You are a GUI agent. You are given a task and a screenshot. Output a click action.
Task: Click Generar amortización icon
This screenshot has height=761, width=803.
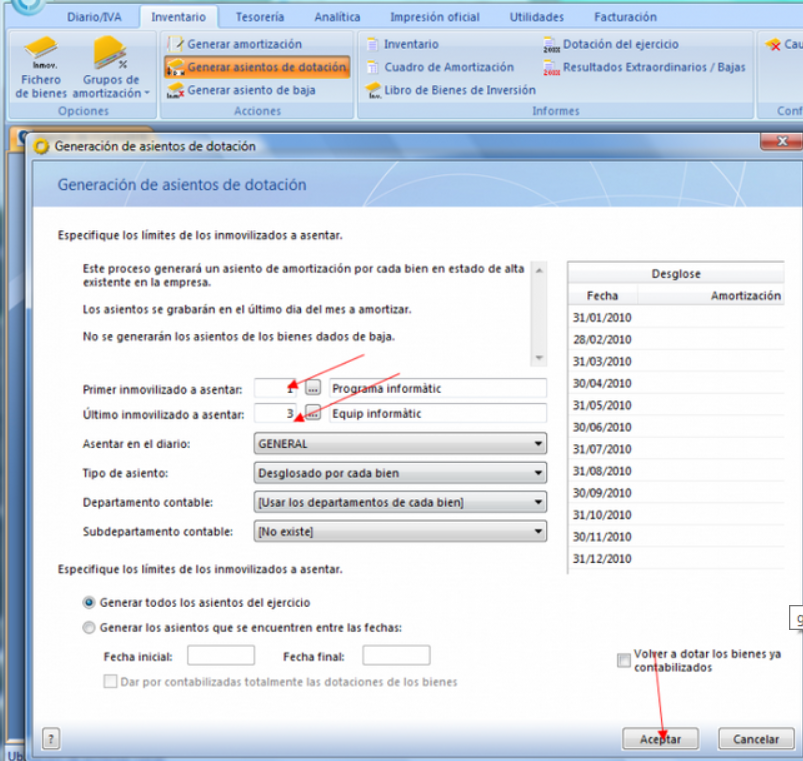click(176, 44)
